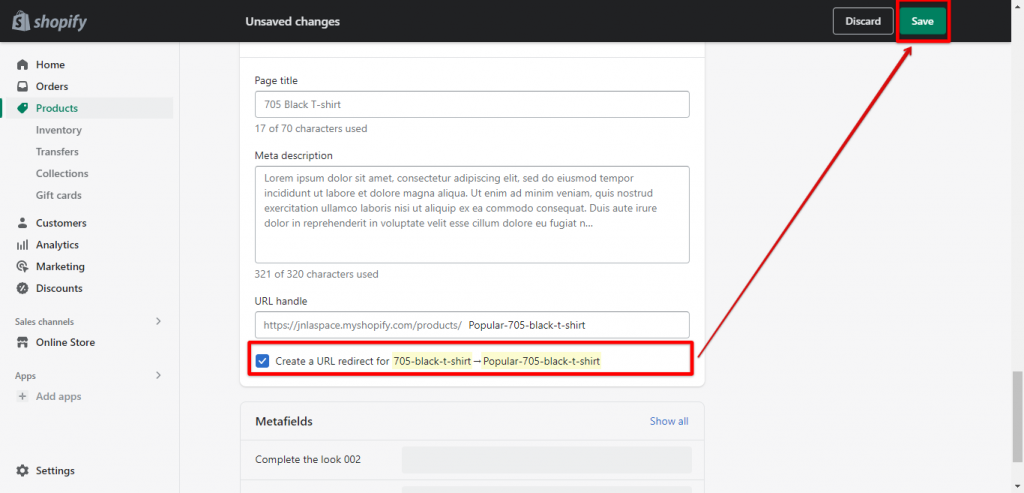The height and width of the screenshot is (493, 1024).
Task: Click the Customers person icon
Action: pyautogui.click(x=22, y=223)
